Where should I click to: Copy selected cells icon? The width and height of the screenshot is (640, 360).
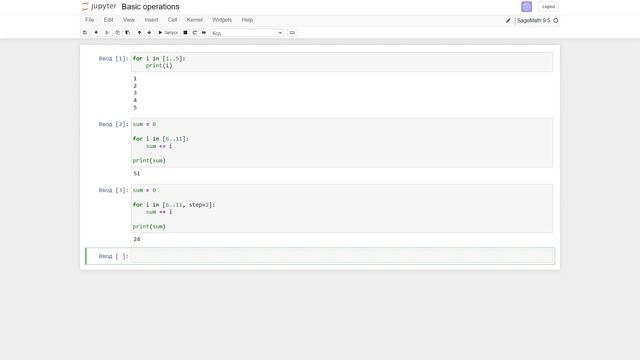(x=118, y=33)
